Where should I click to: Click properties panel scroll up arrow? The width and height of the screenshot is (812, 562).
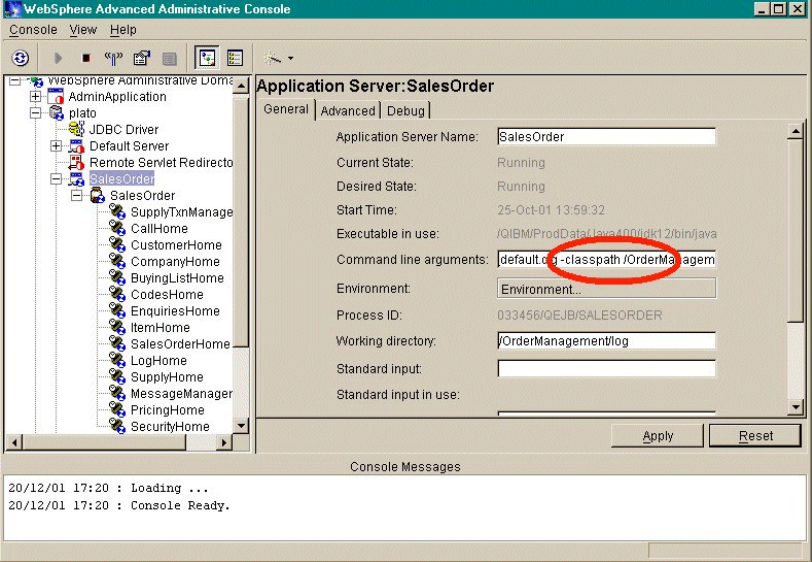[795, 131]
